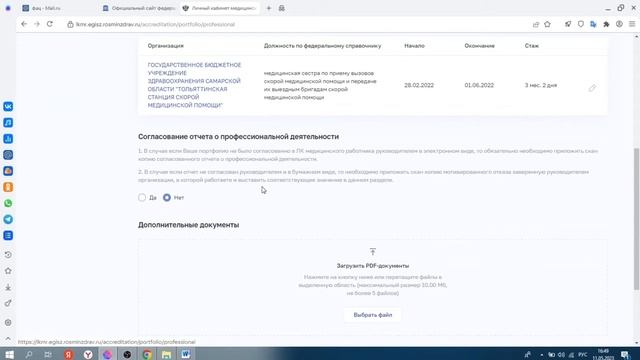Viewport: 640px width, 360px height.
Task: Open browser history clock icon in sidebar
Action: [x=8, y=255]
